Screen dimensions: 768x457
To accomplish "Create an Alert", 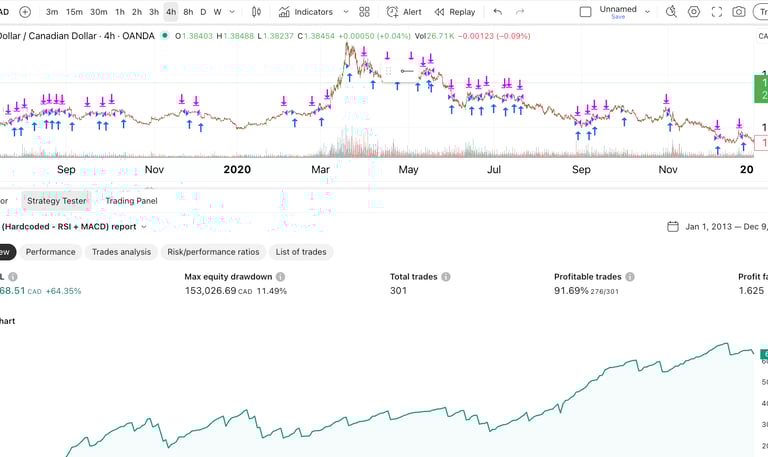I will (404, 12).
